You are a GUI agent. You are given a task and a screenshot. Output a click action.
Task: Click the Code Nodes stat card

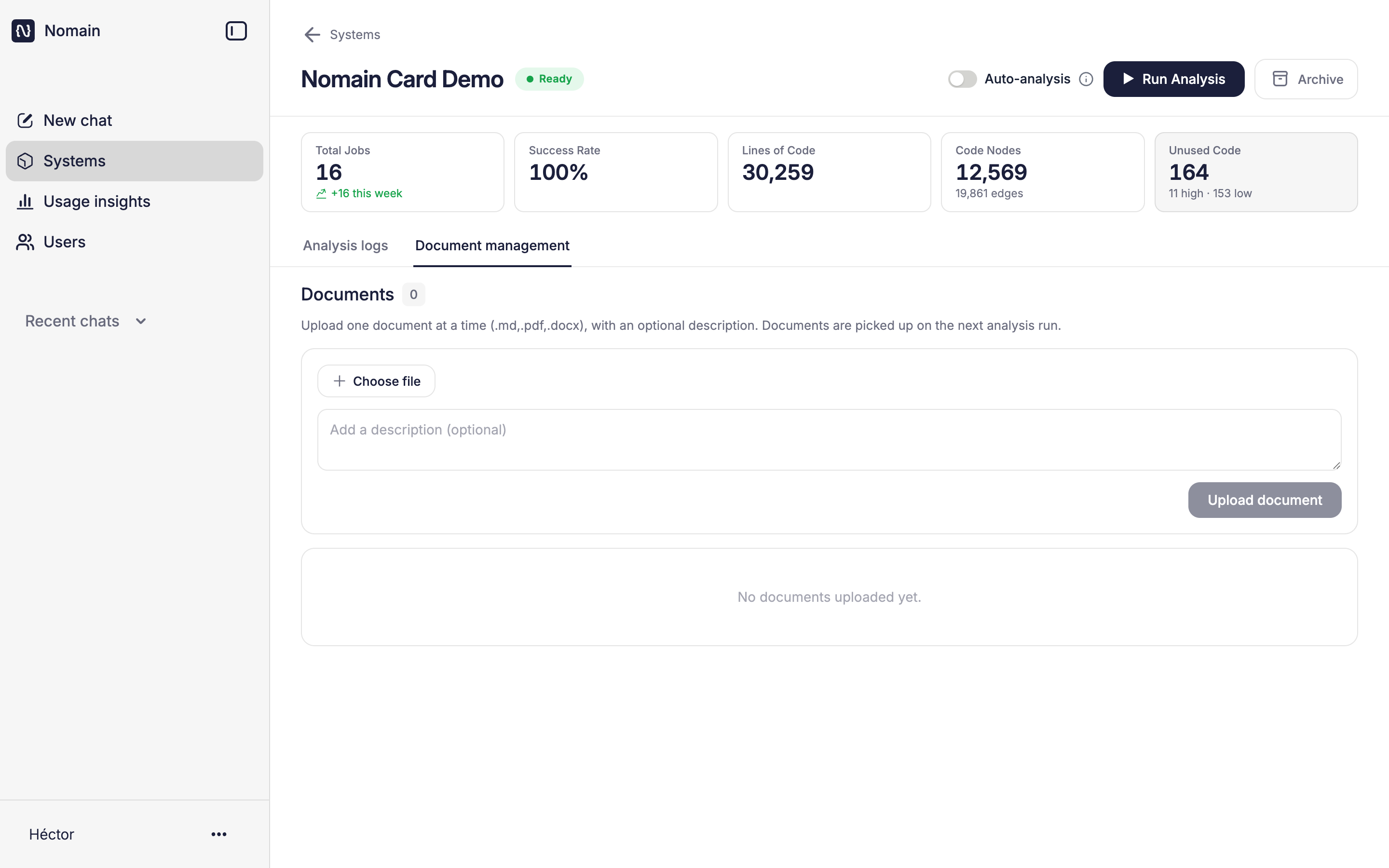(x=1042, y=172)
